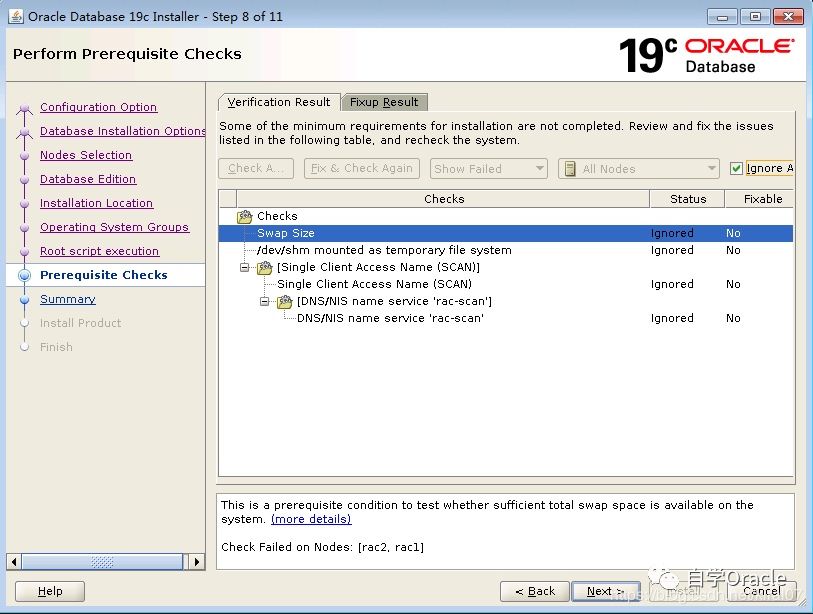
Task: Click the Back button
Action: pyautogui.click(x=534, y=591)
